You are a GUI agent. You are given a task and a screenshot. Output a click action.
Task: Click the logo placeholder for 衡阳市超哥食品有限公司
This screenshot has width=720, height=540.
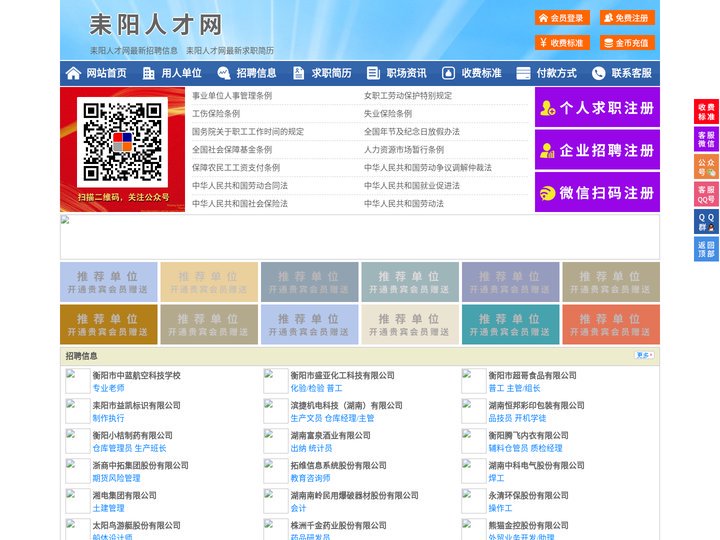coord(473,381)
